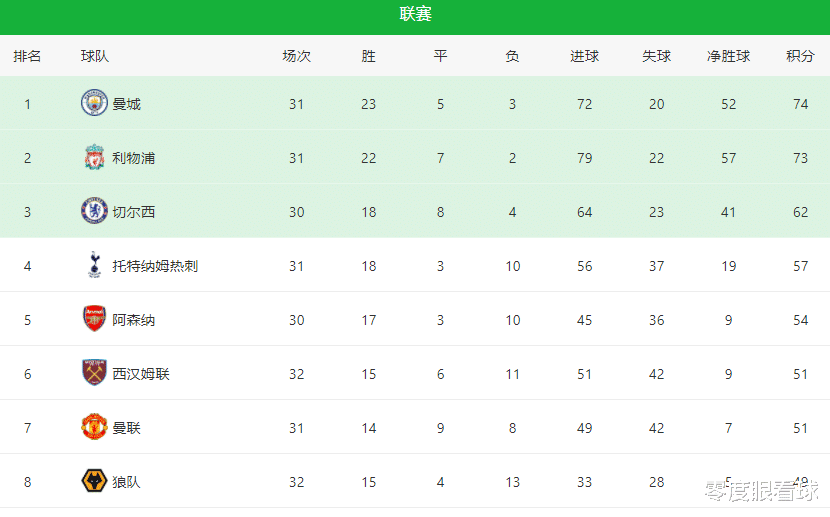
Task: Open the 西汉姆联 team link
Action: [141, 374]
